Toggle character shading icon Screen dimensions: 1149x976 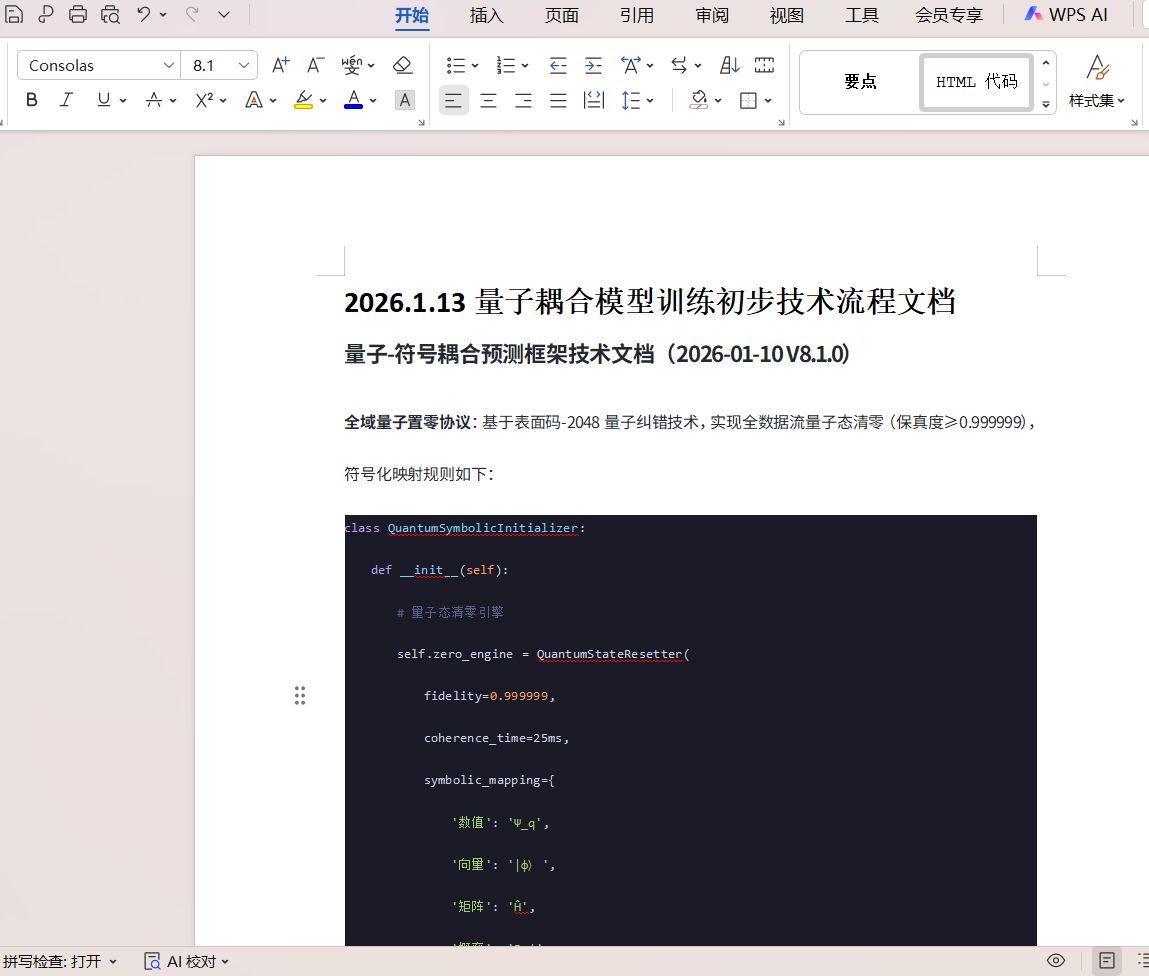tap(404, 100)
